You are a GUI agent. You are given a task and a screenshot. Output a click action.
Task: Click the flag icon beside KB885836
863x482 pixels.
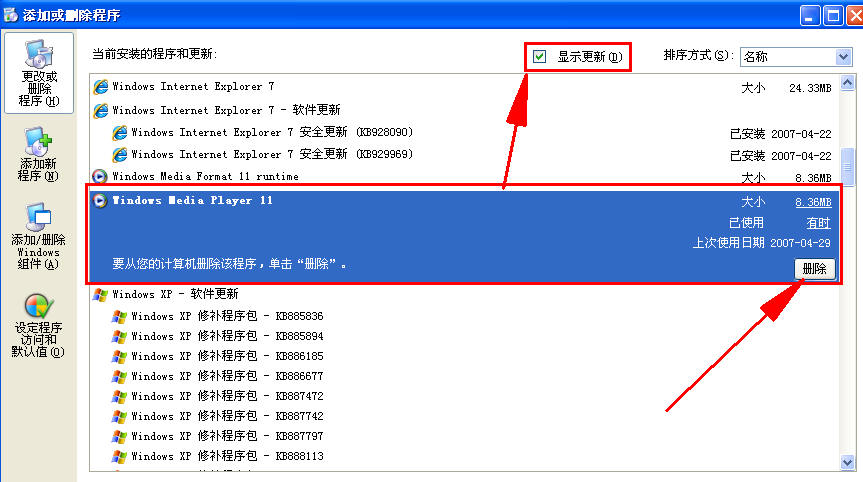click(119, 316)
